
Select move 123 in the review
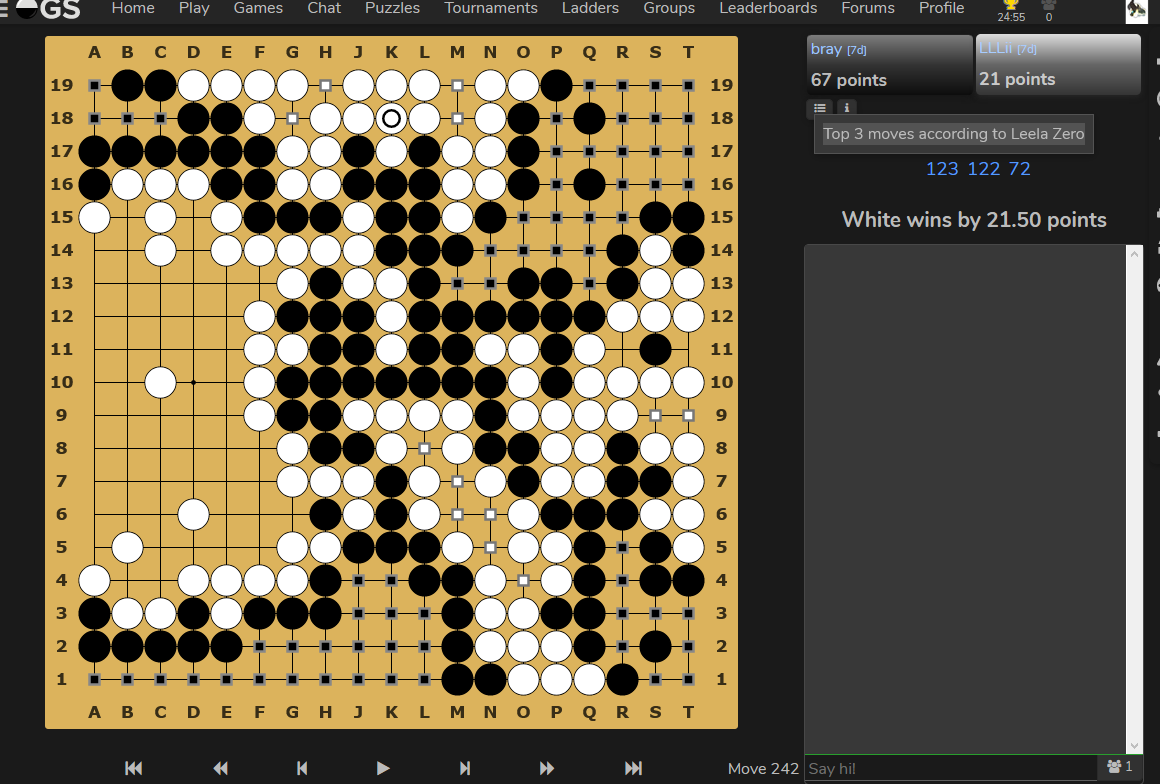[x=942, y=169]
